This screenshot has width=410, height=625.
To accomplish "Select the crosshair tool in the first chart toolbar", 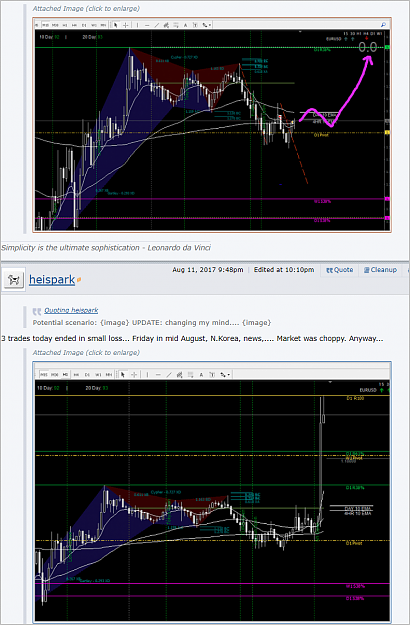I will click(x=126, y=25).
